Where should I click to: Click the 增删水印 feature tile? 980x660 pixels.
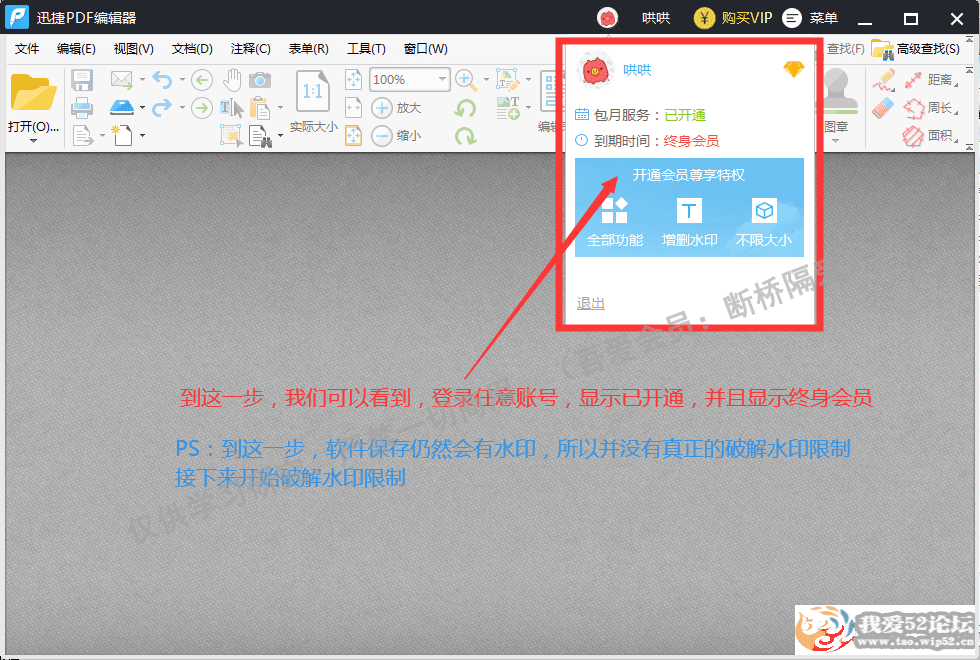[689, 222]
